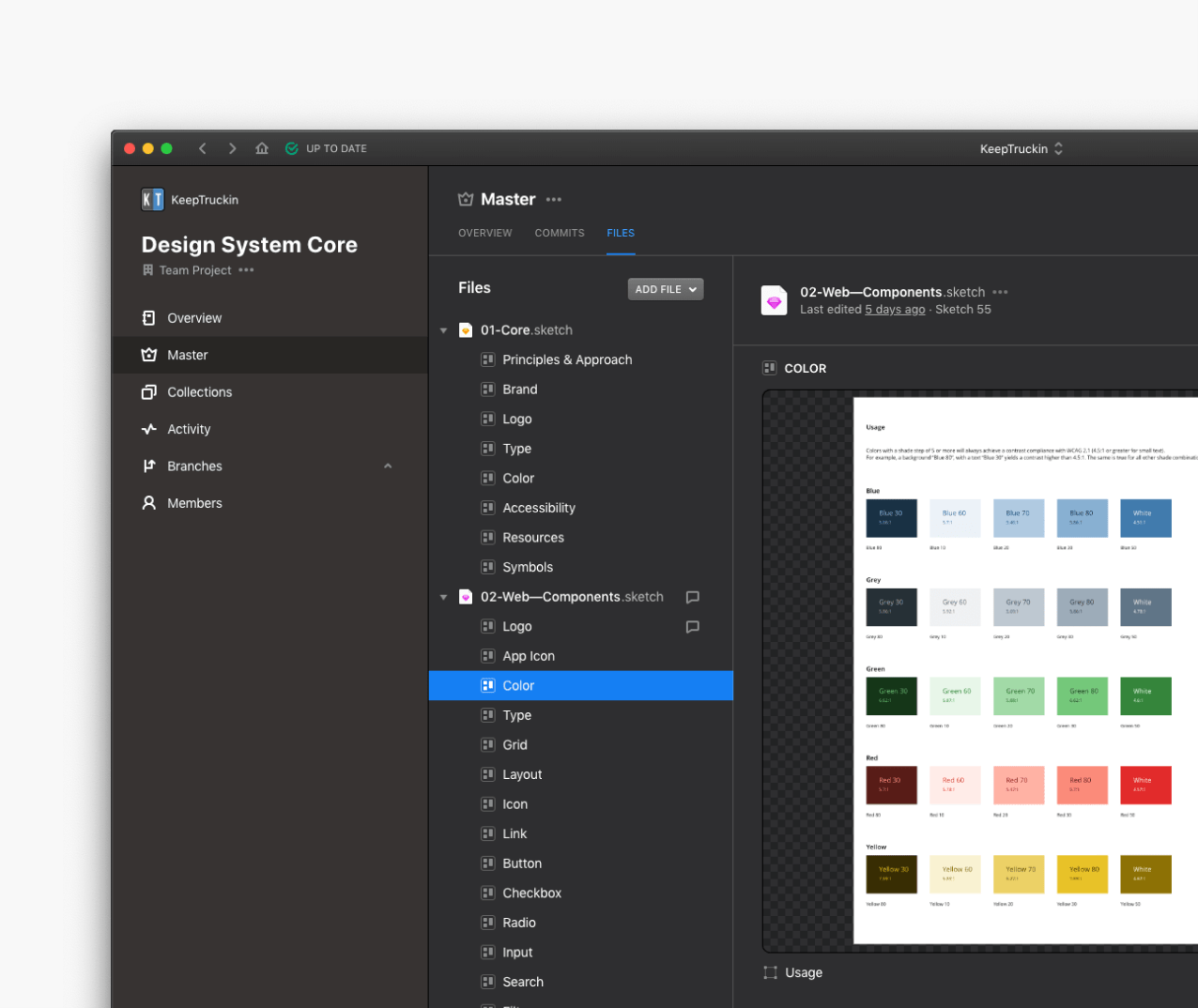
Task: Select the highlighted Color page under 02-Web—Components
Action: click(x=581, y=685)
